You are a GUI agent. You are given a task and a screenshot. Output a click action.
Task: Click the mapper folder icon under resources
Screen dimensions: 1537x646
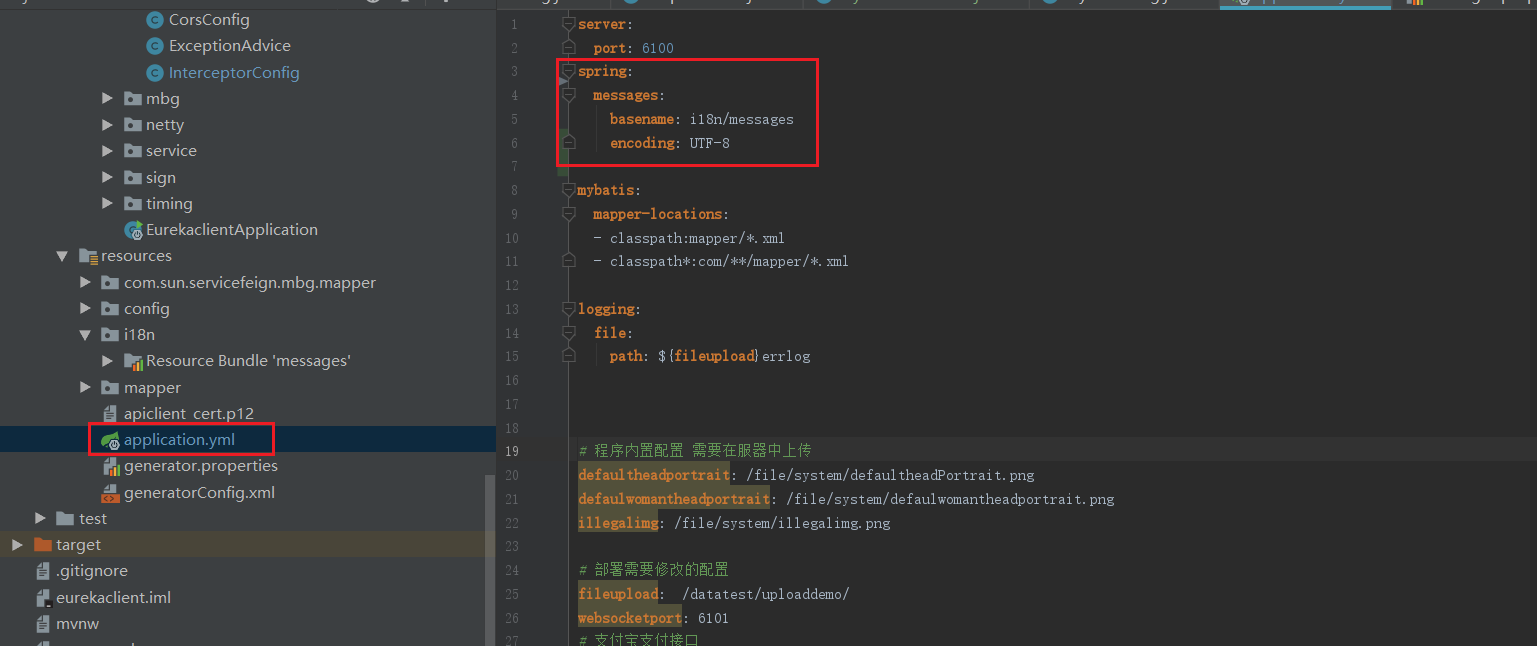(110, 388)
